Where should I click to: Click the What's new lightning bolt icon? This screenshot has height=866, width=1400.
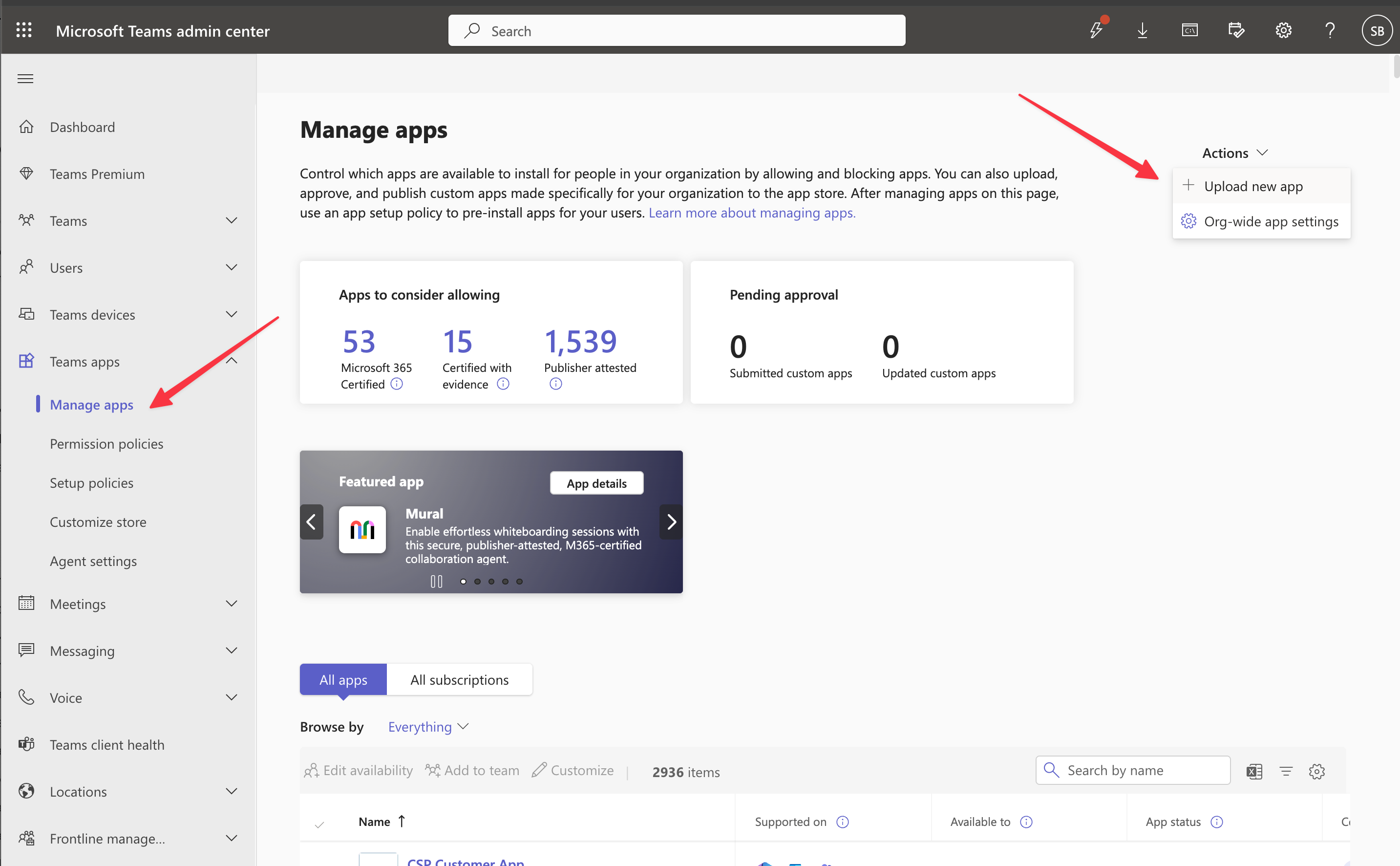(1096, 30)
